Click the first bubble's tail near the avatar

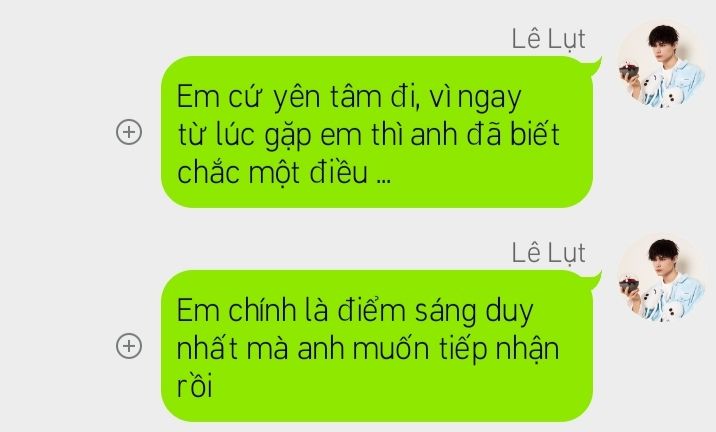[x=596, y=67]
